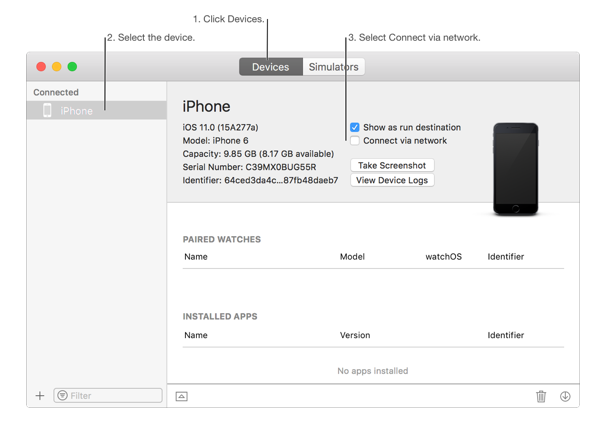Click the Name header in Paired Watches
Viewport: 610px width, 422px height.
(196, 257)
